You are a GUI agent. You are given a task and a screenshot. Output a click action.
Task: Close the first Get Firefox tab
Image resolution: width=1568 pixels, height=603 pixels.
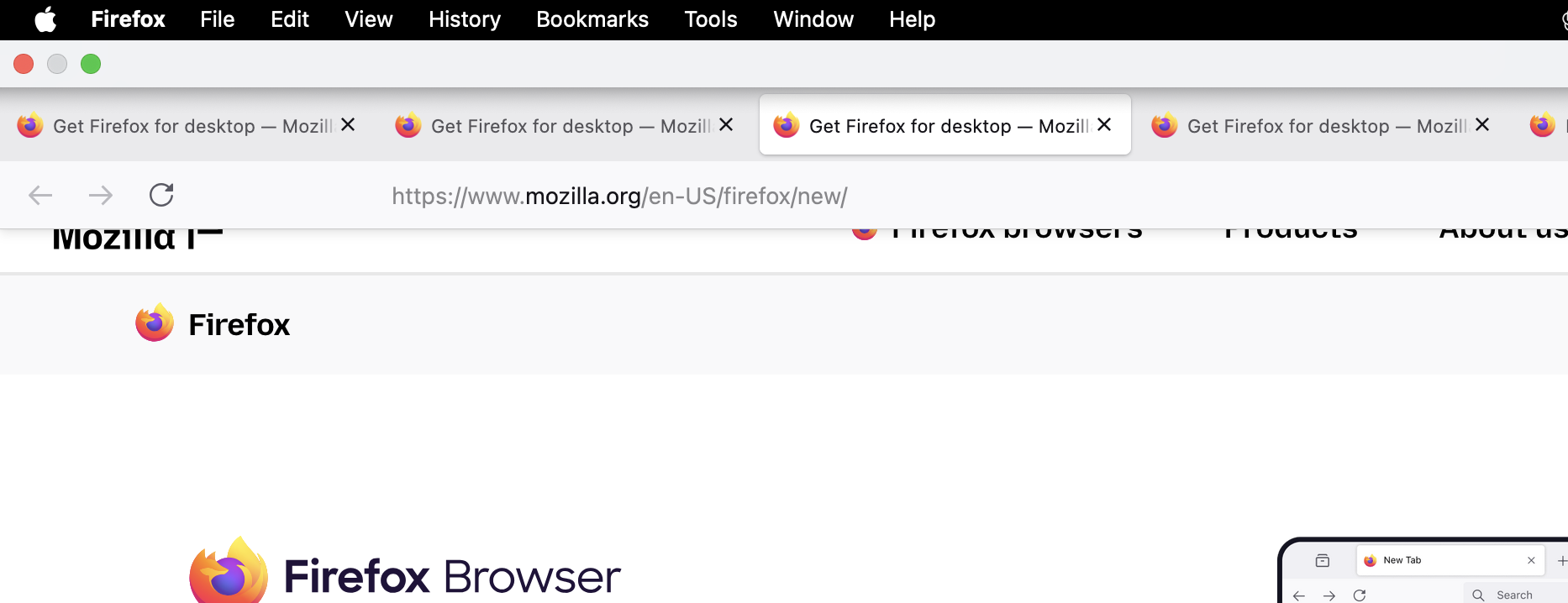click(x=348, y=124)
